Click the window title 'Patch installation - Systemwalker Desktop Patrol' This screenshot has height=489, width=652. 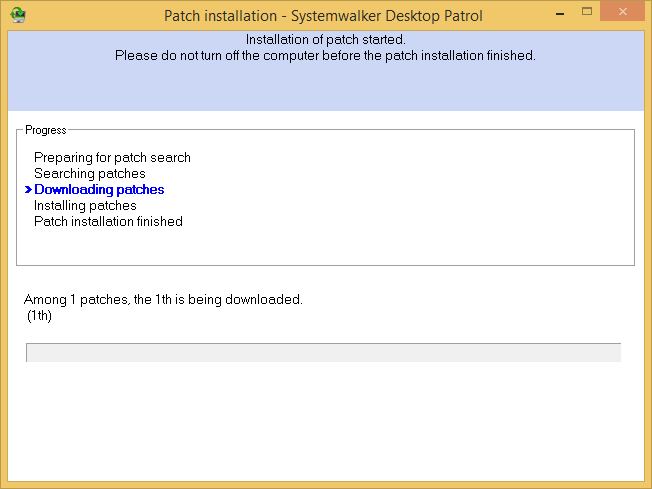tap(323, 16)
